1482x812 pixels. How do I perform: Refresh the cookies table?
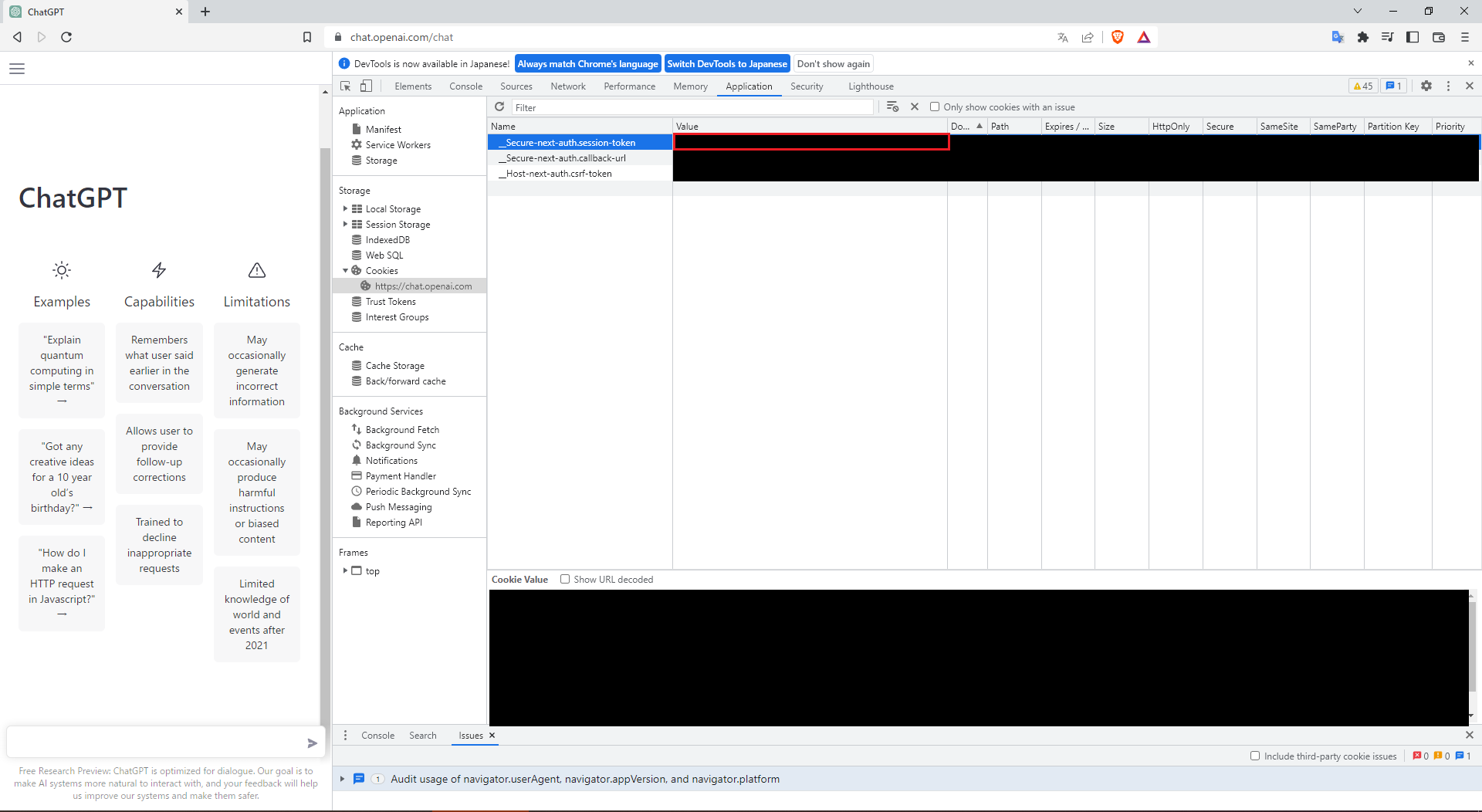[x=499, y=107]
